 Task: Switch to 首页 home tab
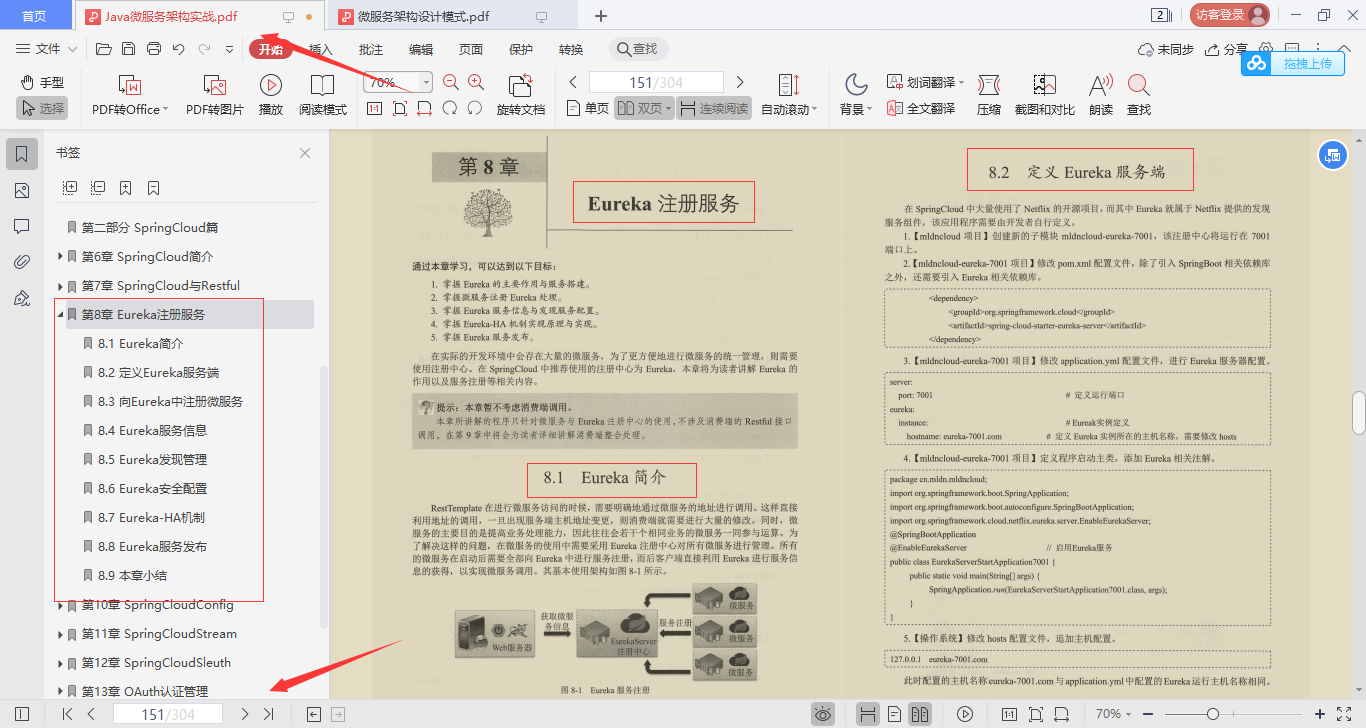pos(34,16)
